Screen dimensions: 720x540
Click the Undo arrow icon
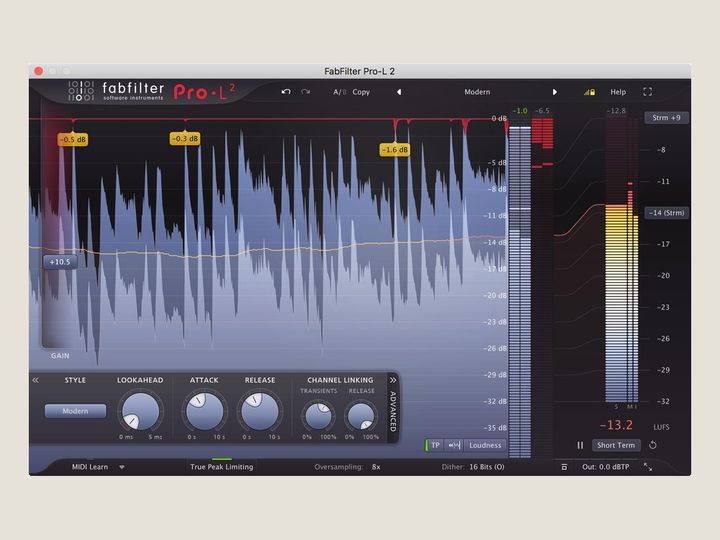click(286, 92)
